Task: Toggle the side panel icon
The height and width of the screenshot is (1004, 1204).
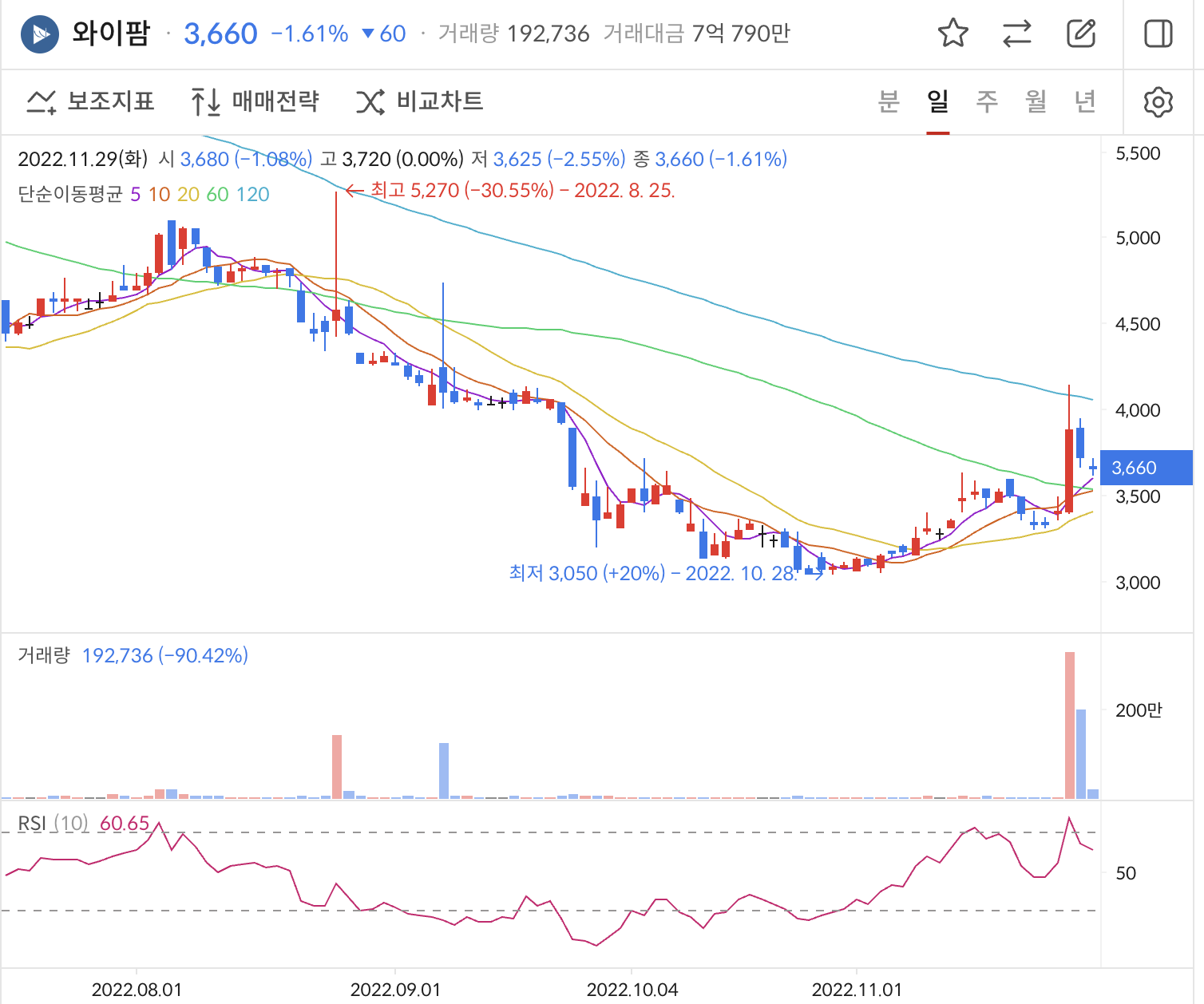Action: (x=1158, y=34)
